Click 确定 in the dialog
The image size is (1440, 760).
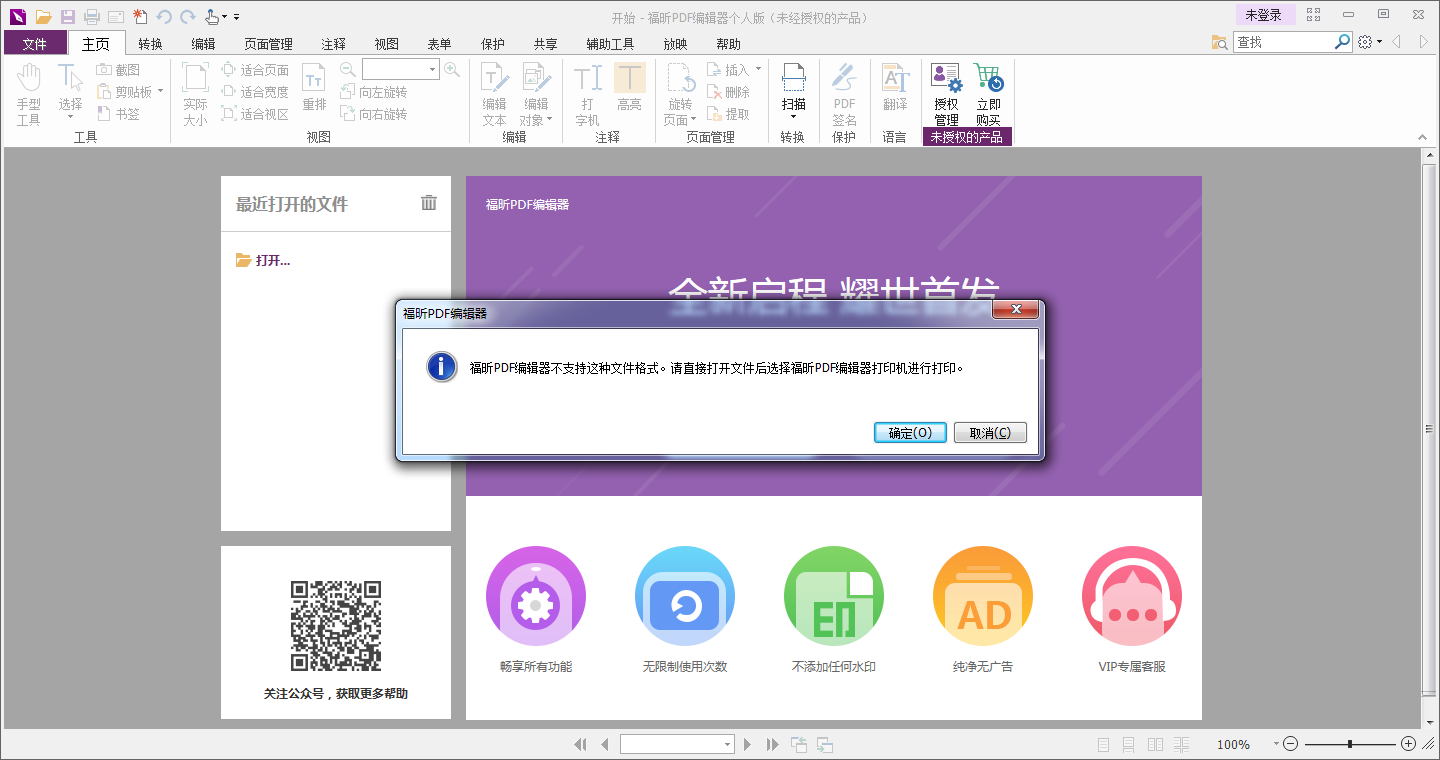click(909, 432)
